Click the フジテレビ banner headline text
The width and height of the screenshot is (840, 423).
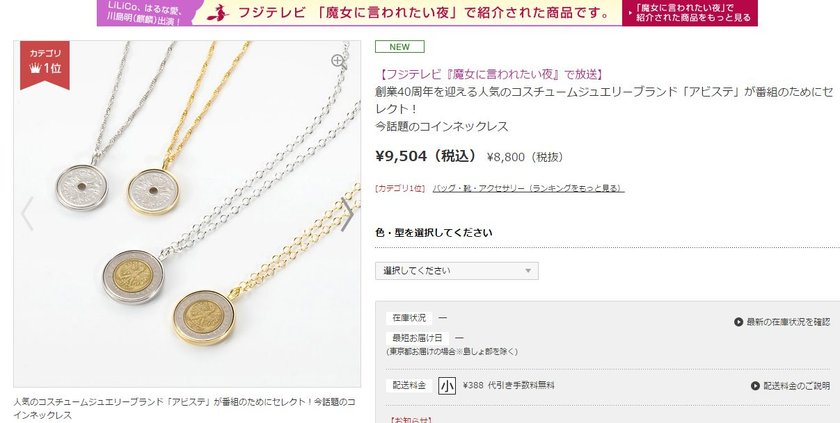pyautogui.click(x=423, y=12)
